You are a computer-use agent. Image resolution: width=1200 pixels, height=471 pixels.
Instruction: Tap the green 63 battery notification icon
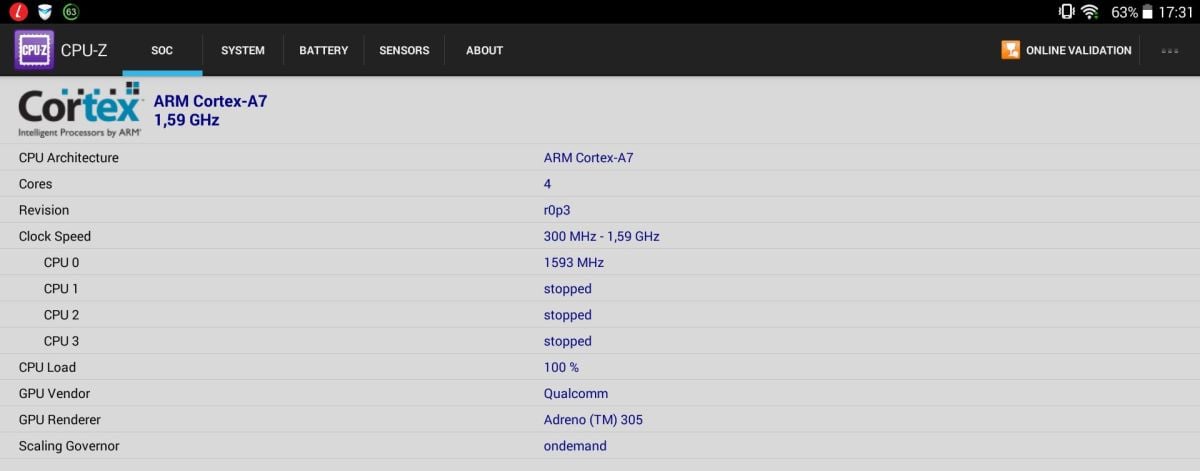pyautogui.click(x=71, y=12)
